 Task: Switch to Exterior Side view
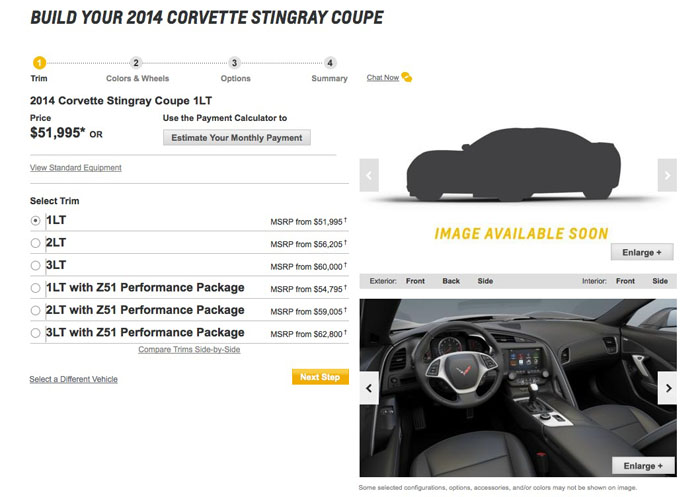pos(485,281)
